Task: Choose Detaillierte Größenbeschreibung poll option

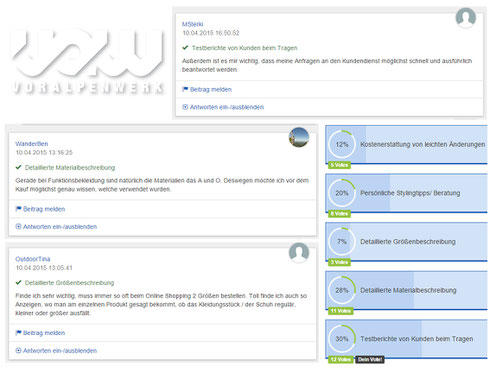Action: (x=406, y=242)
